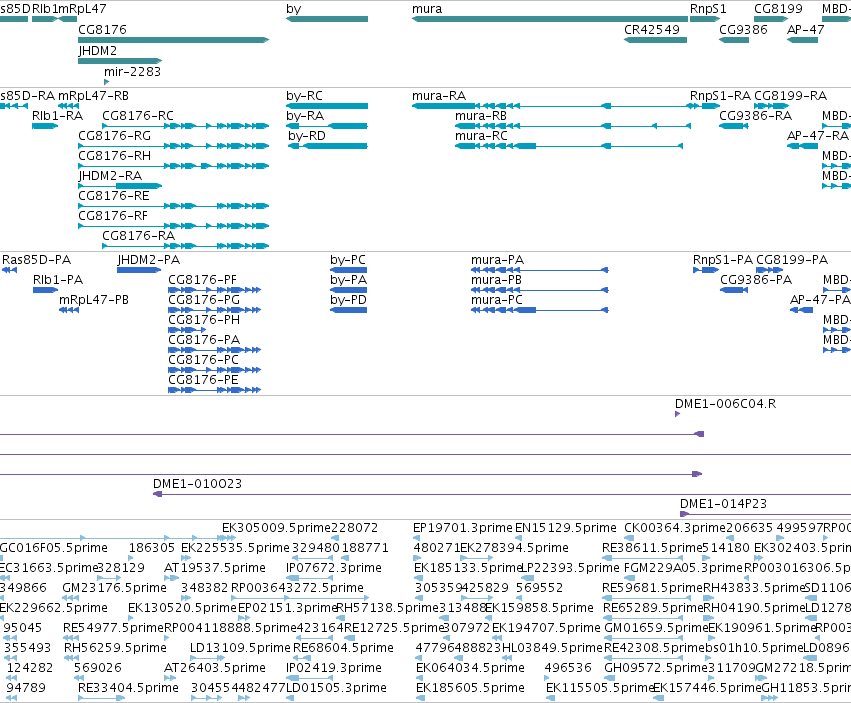Click the CG8176-PH protein label
The width and height of the screenshot is (851, 703).
[204, 320]
